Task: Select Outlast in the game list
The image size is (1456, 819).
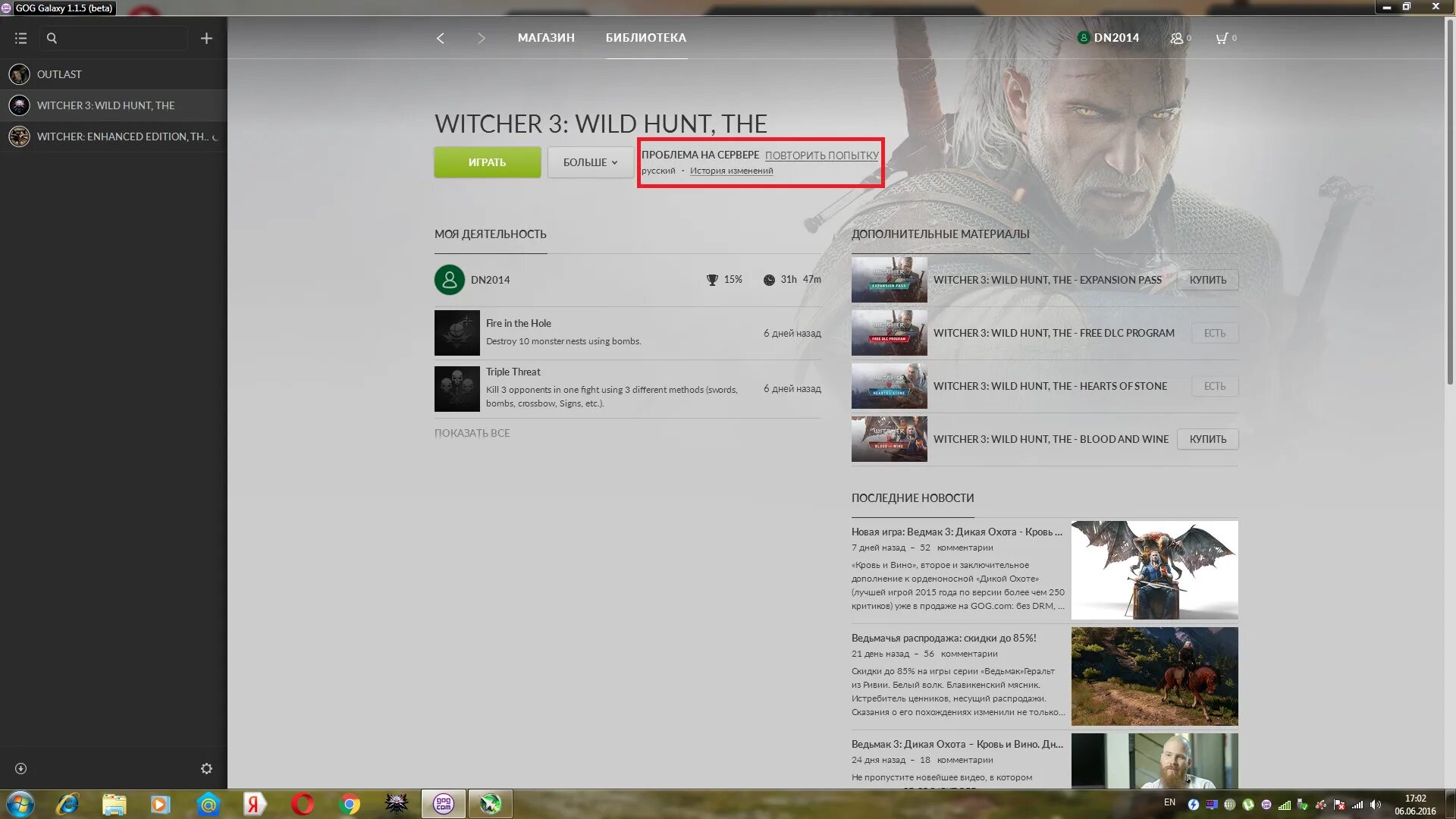Action: coord(59,74)
